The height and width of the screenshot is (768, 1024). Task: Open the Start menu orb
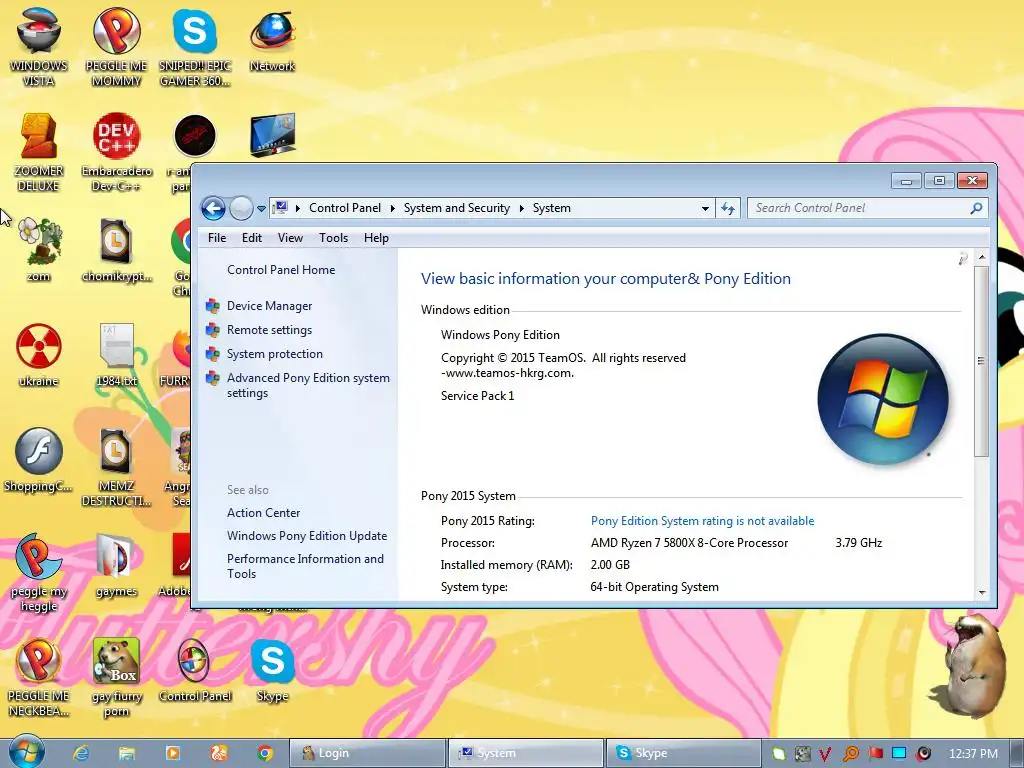(27, 752)
